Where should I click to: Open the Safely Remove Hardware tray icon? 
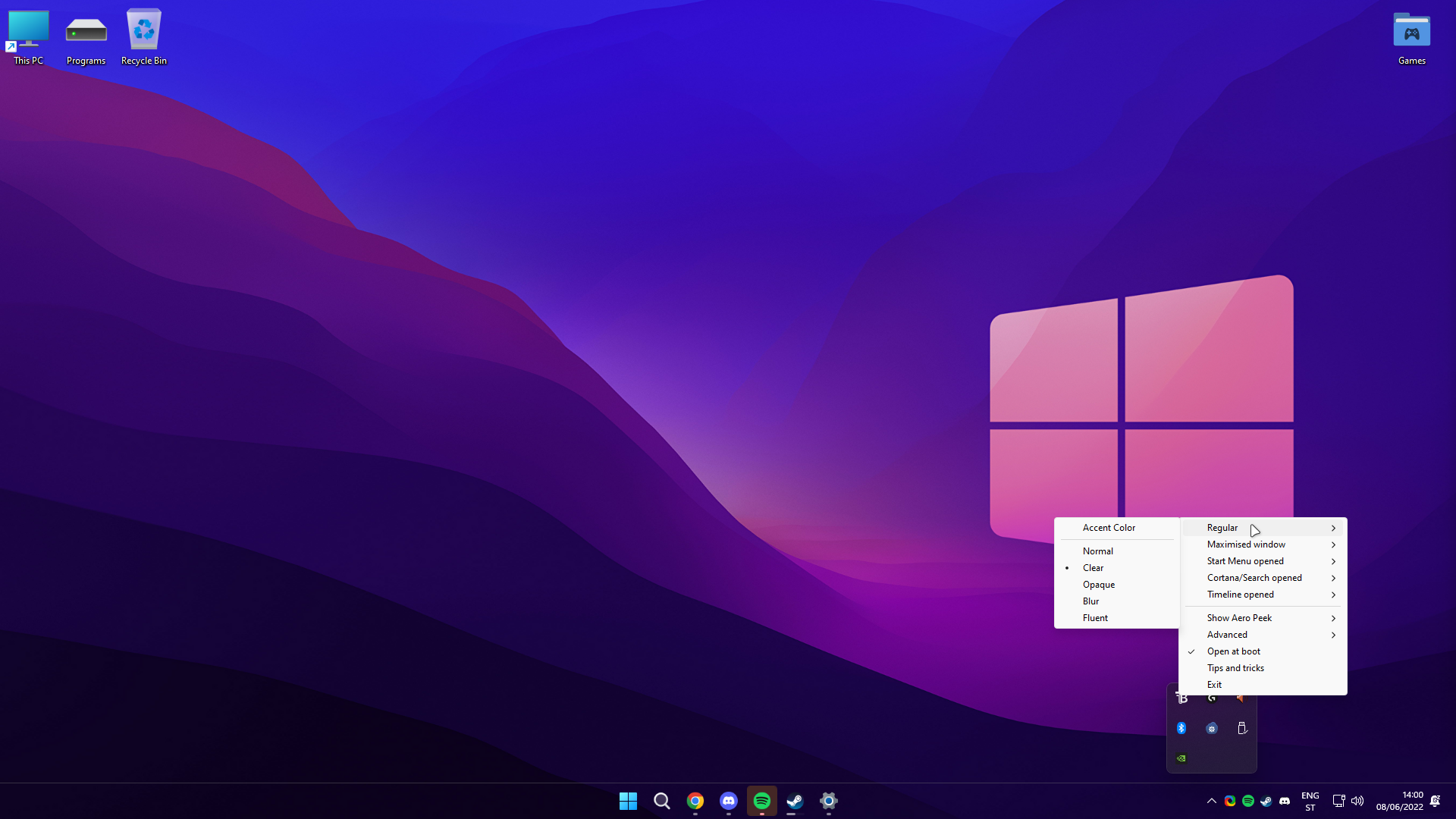click(x=1241, y=727)
